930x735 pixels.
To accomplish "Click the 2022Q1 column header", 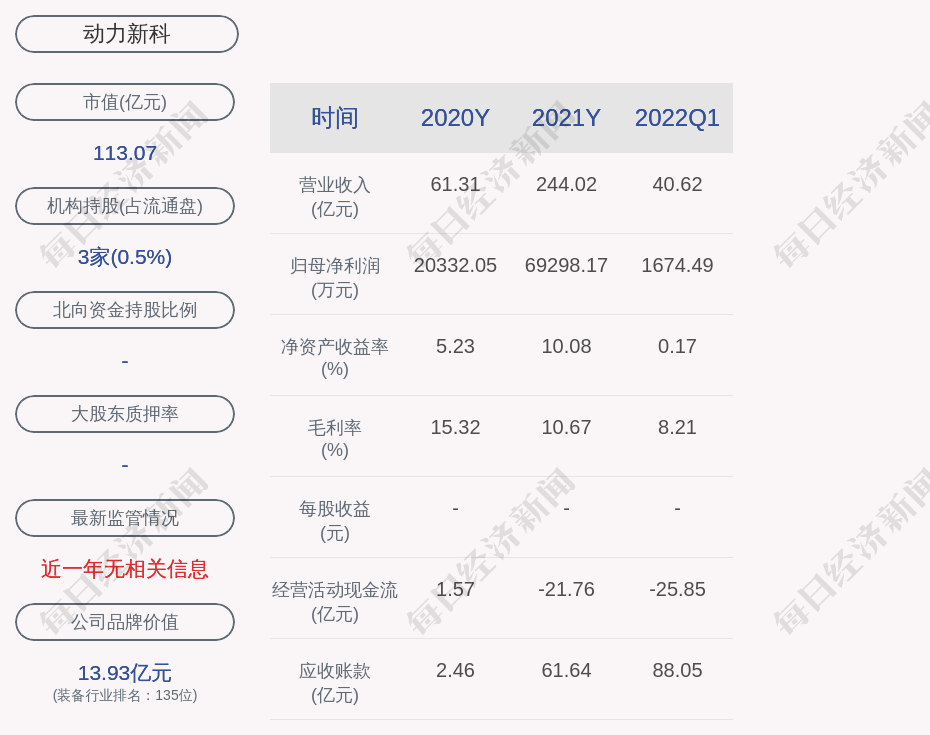I will 677,117.
